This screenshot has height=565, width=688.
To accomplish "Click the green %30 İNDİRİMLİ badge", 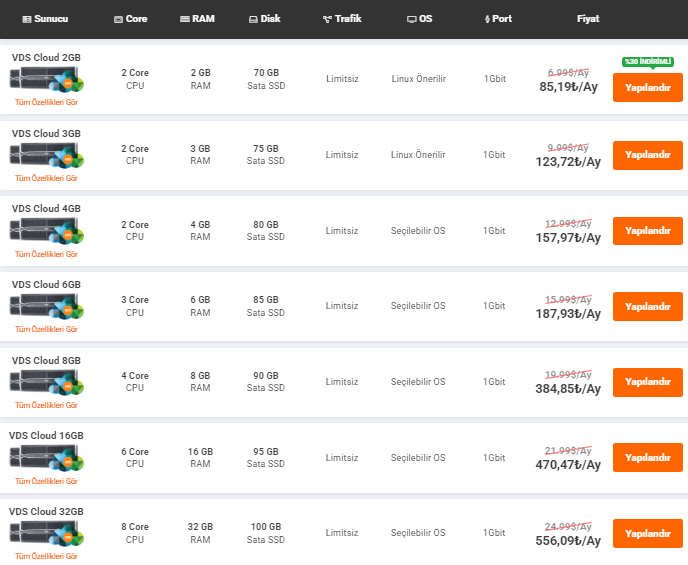I will point(647,62).
